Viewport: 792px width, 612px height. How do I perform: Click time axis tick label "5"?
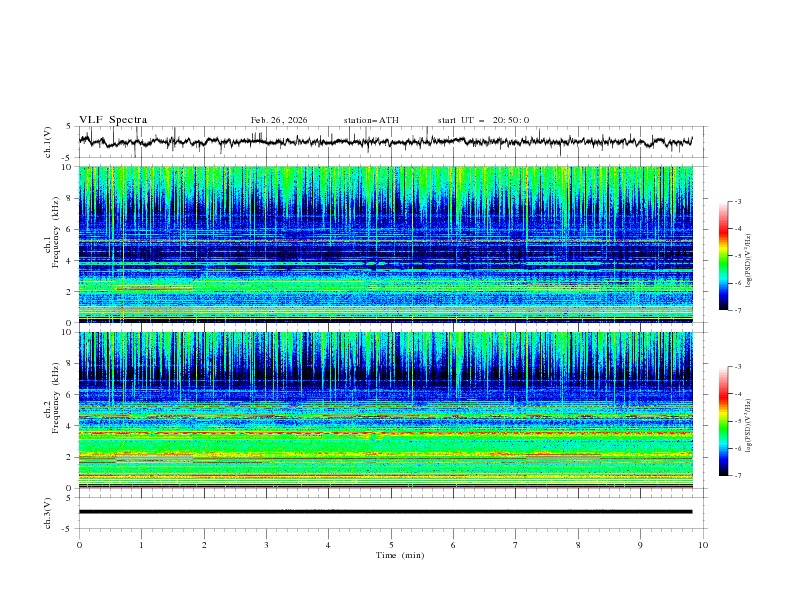point(391,545)
